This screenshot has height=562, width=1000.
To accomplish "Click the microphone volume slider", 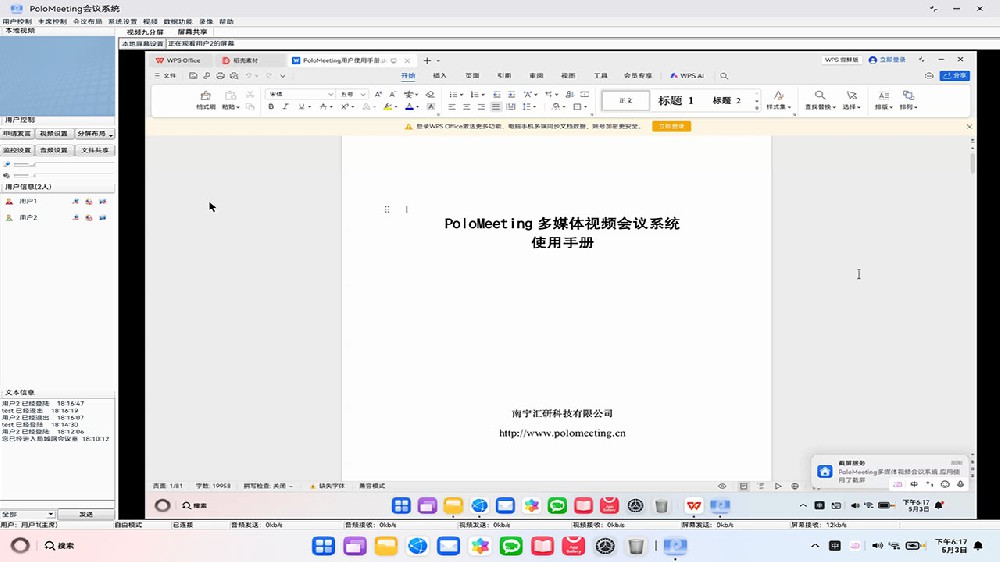I will [x=24, y=164].
